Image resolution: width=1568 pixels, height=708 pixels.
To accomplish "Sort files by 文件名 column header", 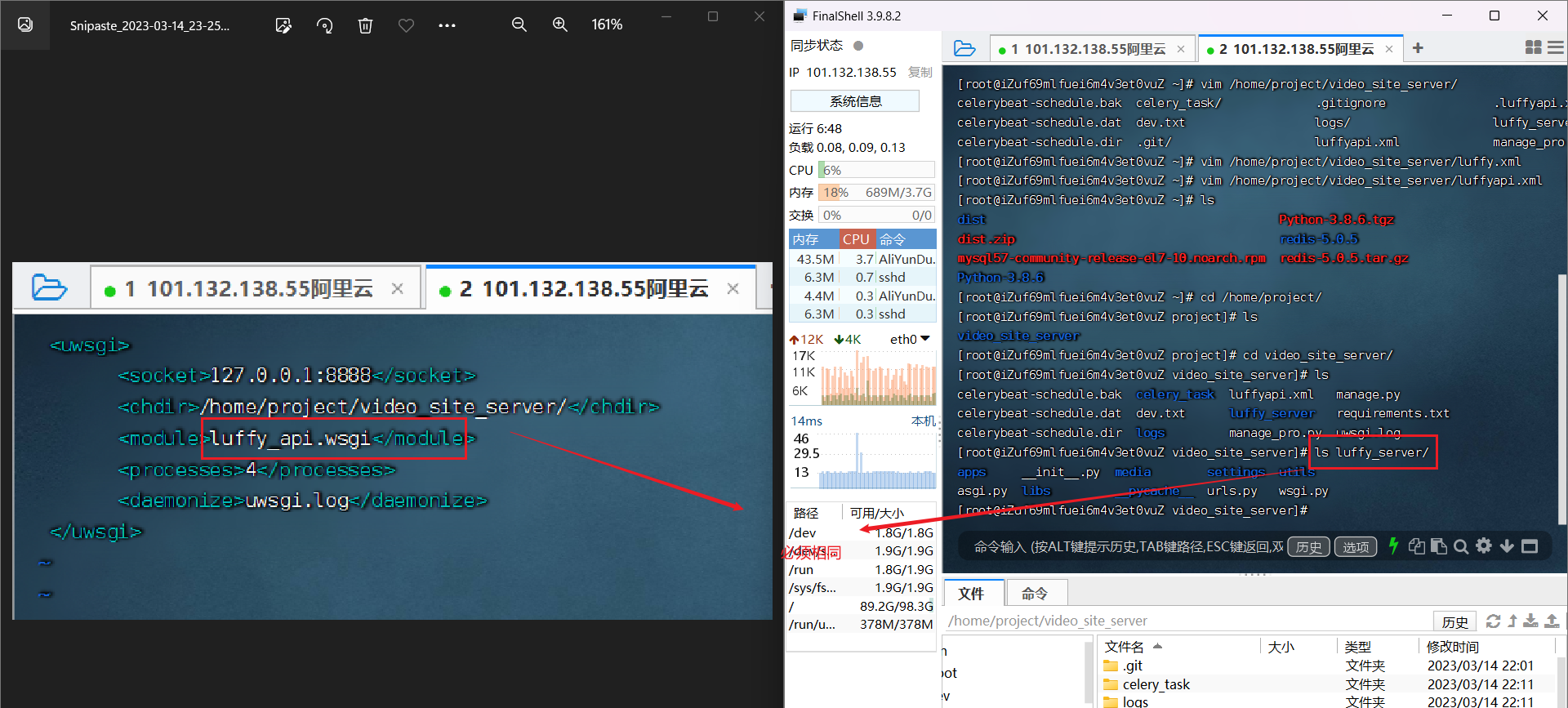I will click(1180, 647).
